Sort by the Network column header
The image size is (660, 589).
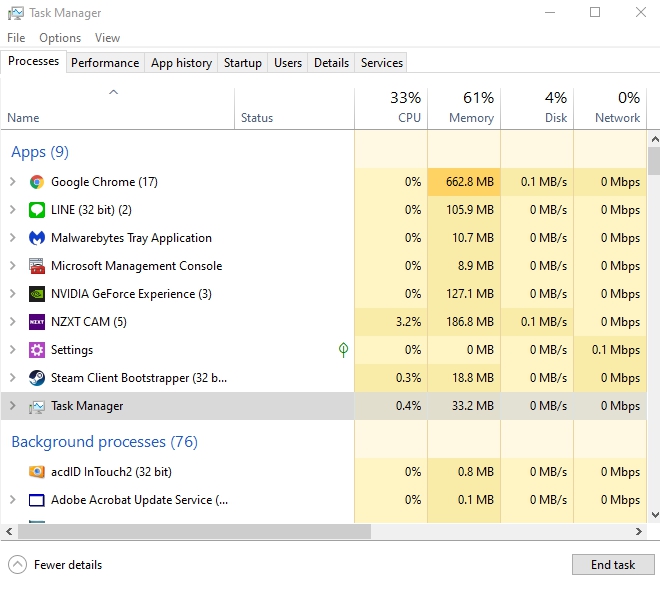(x=610, y=108)
